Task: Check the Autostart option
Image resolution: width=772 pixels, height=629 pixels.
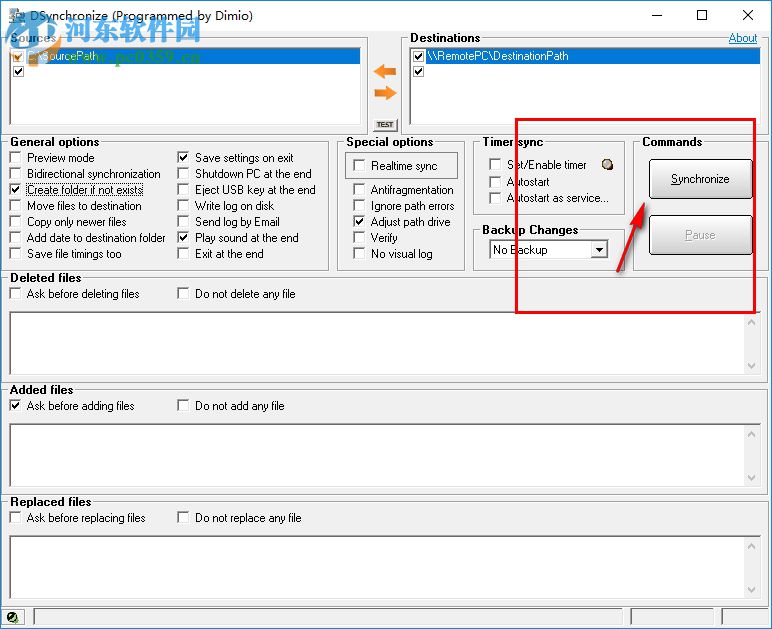Action: 495,182
